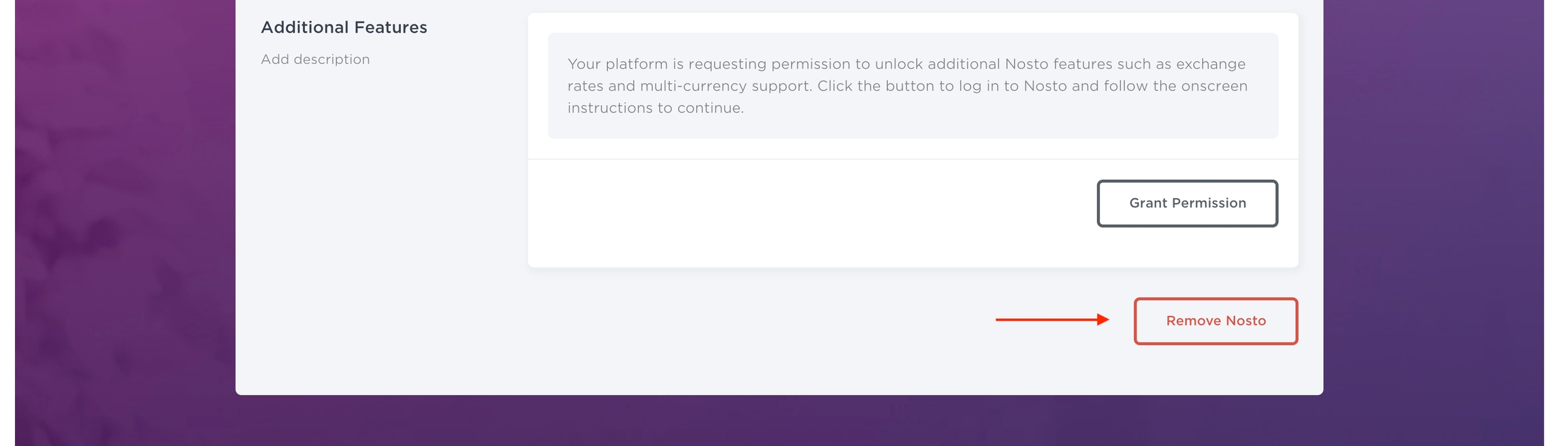Click purple background right of the settings panel

(x=1429, y=204)
